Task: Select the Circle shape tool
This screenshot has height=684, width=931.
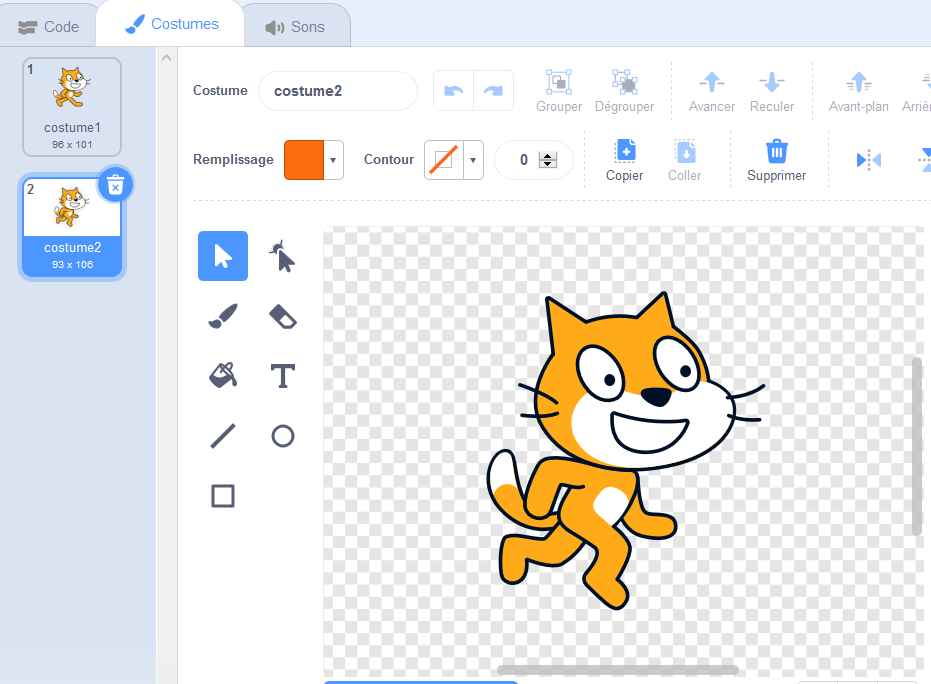Action: pyautogui.click(x=283, y=436)
